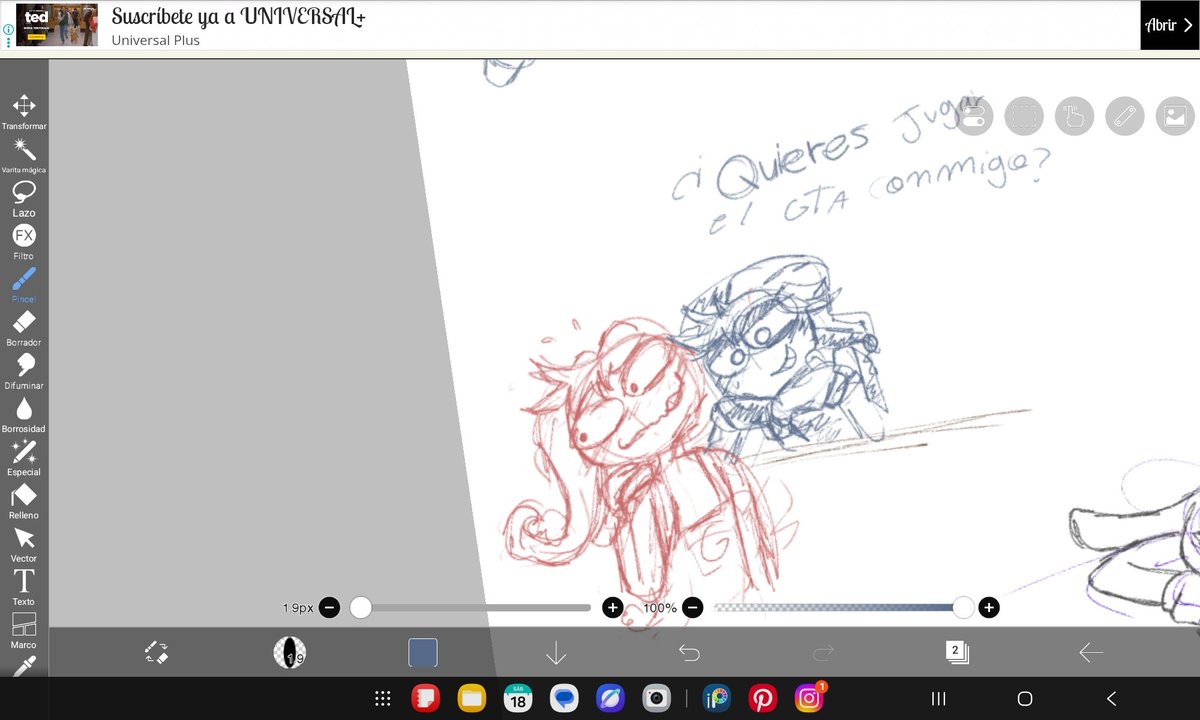1200x720 pixels.
Task: Tap Abrir button on the ad
Action: click(x=1168, y=26)
